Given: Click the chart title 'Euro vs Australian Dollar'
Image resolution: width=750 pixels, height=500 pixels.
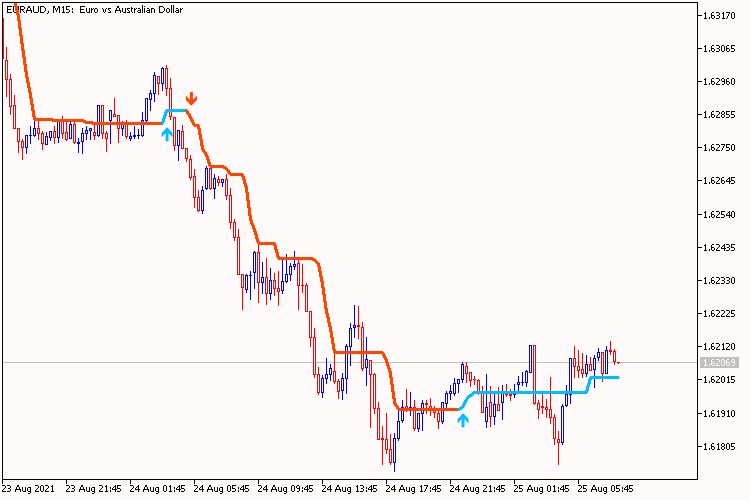Looking at the screenshot, I should point(131,10).
